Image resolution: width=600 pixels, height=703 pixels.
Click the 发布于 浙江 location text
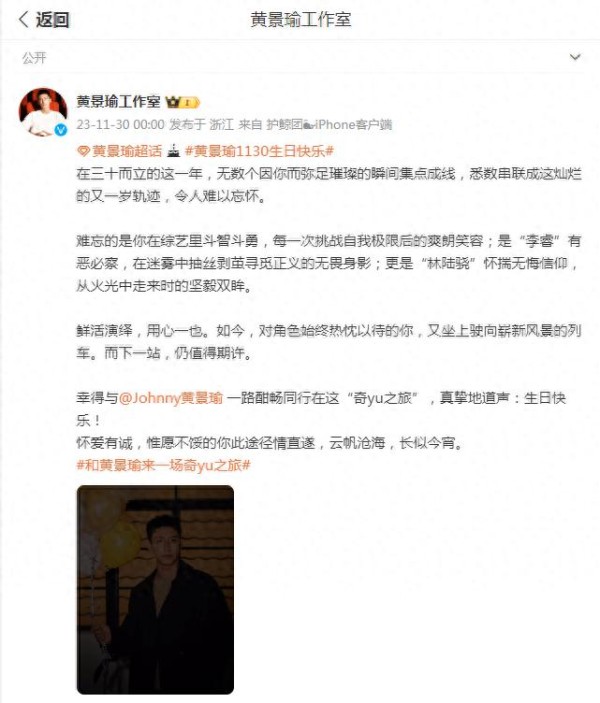click(201, 124)
